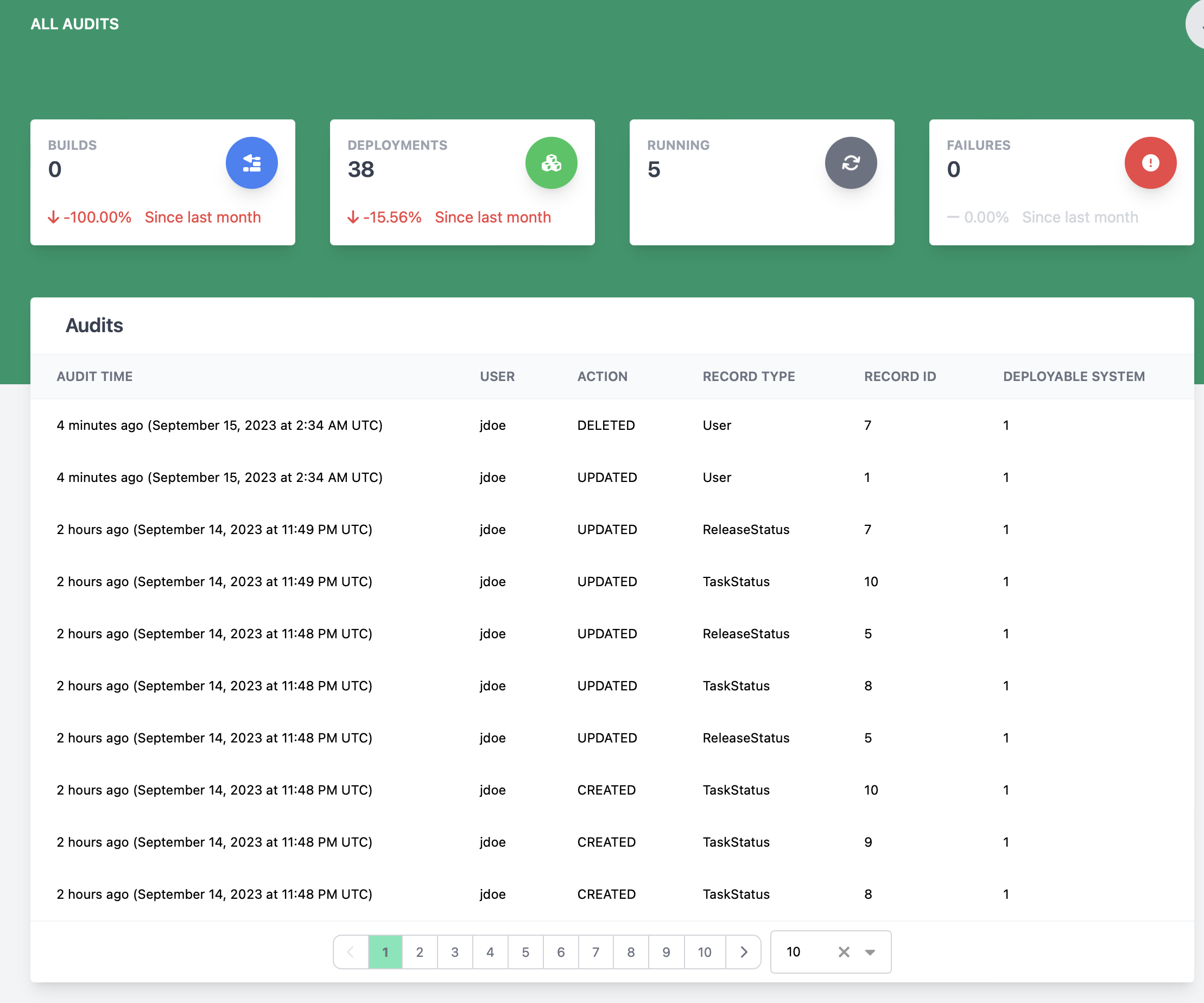Click the USER column header

pyautogui.click(x=497, y=377)
